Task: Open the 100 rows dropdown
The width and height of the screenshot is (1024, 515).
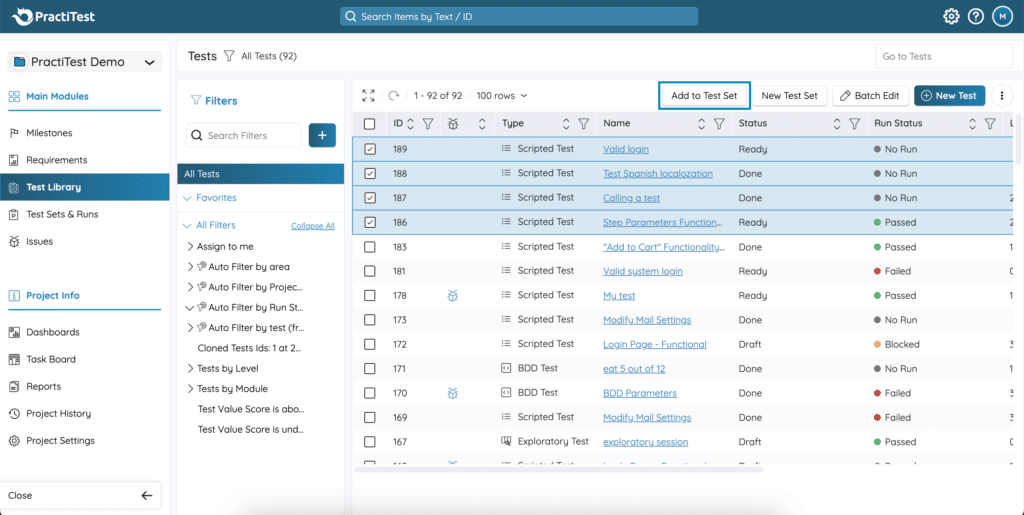Action: 502,96
